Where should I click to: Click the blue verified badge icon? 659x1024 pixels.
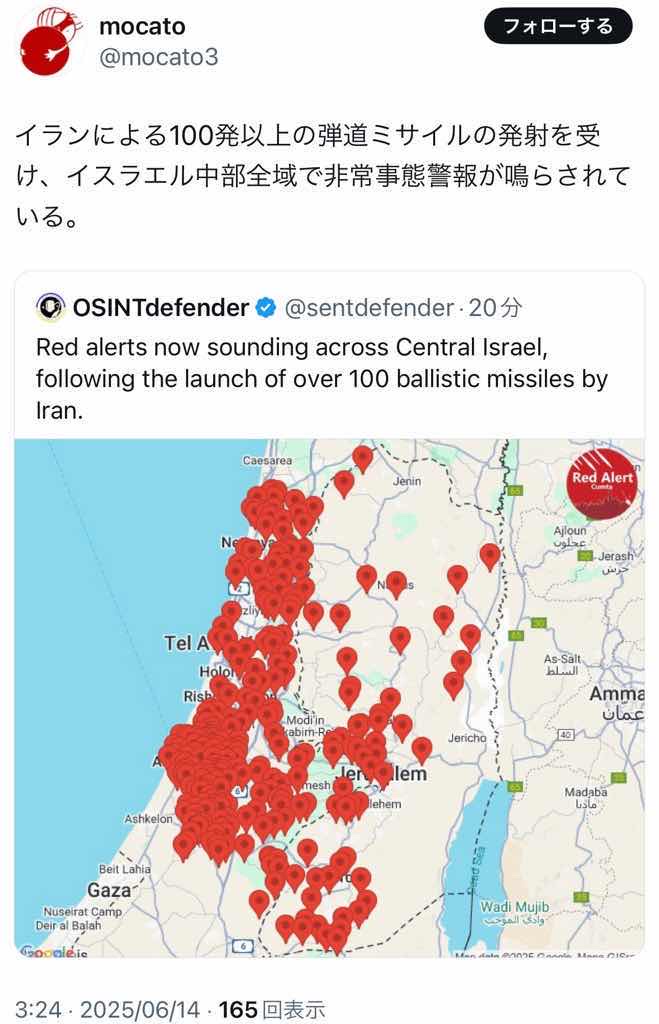(265, 308)
